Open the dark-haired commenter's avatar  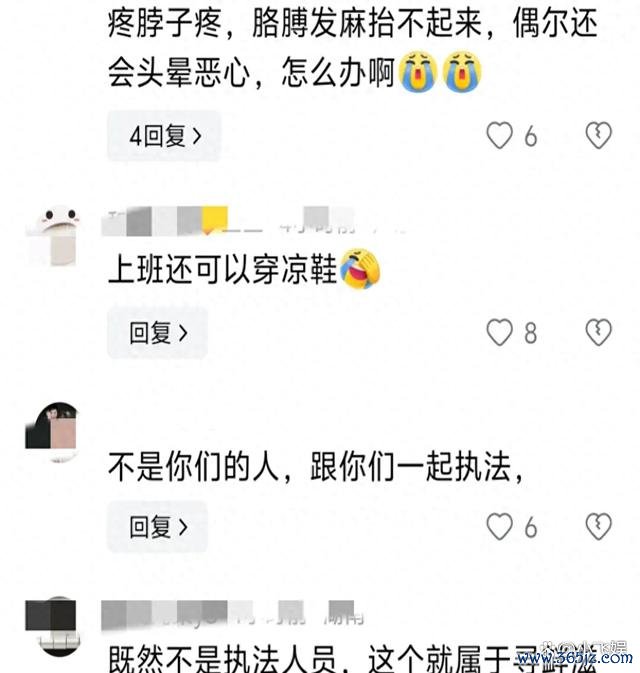[x=51, y=431]
